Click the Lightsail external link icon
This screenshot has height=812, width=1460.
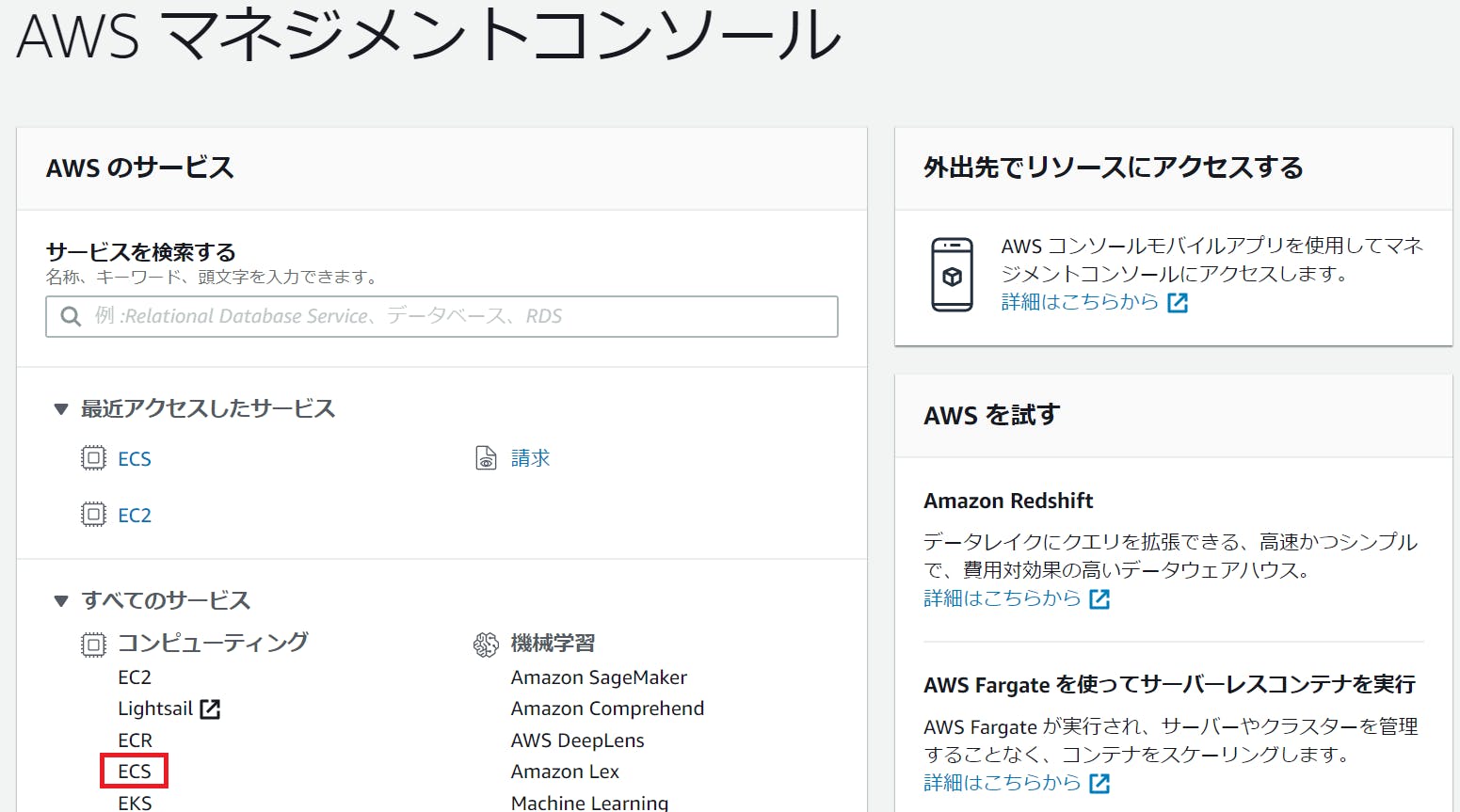pos(210,709)
